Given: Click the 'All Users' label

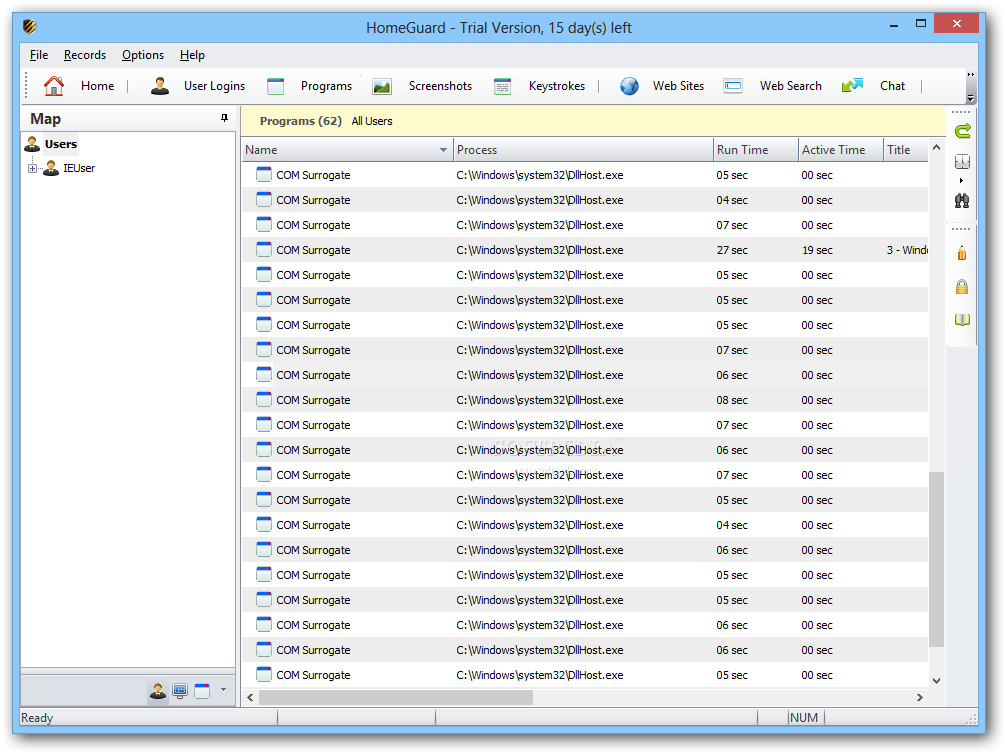Looking at the screenshot, I should [372, 121].
